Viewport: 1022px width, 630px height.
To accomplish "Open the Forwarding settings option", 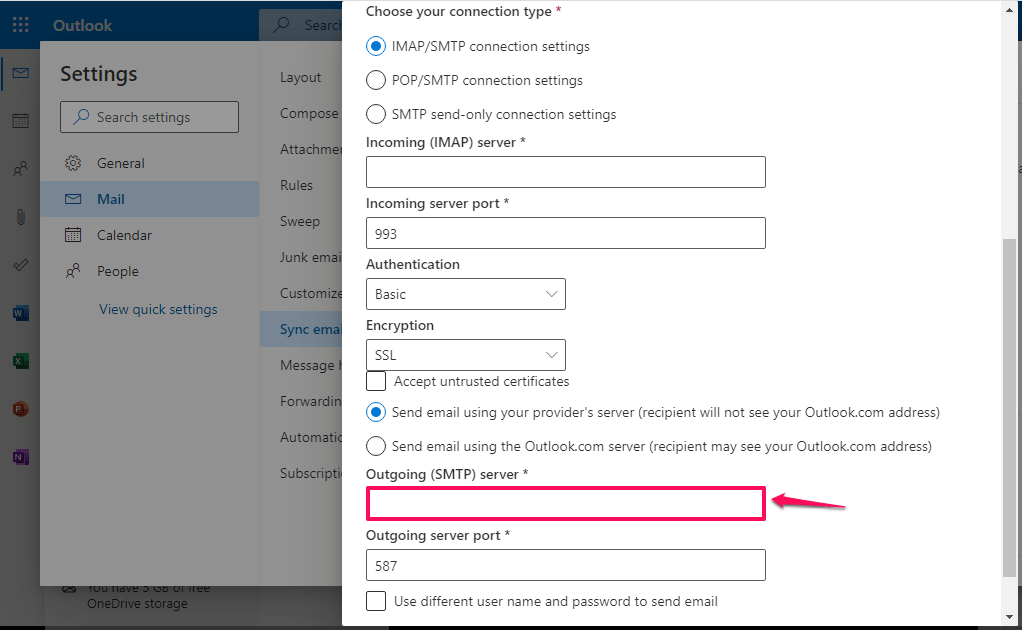I will (313, 400).
